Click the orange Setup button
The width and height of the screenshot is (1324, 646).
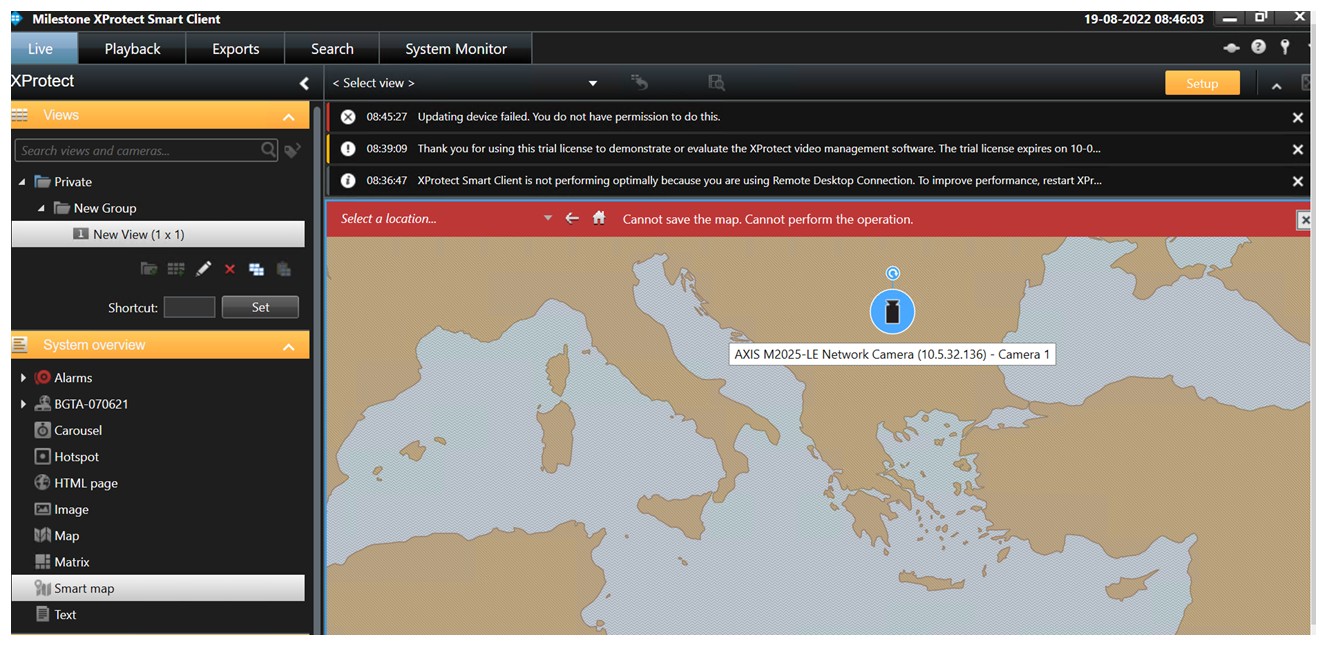[x=1201, y=83]
